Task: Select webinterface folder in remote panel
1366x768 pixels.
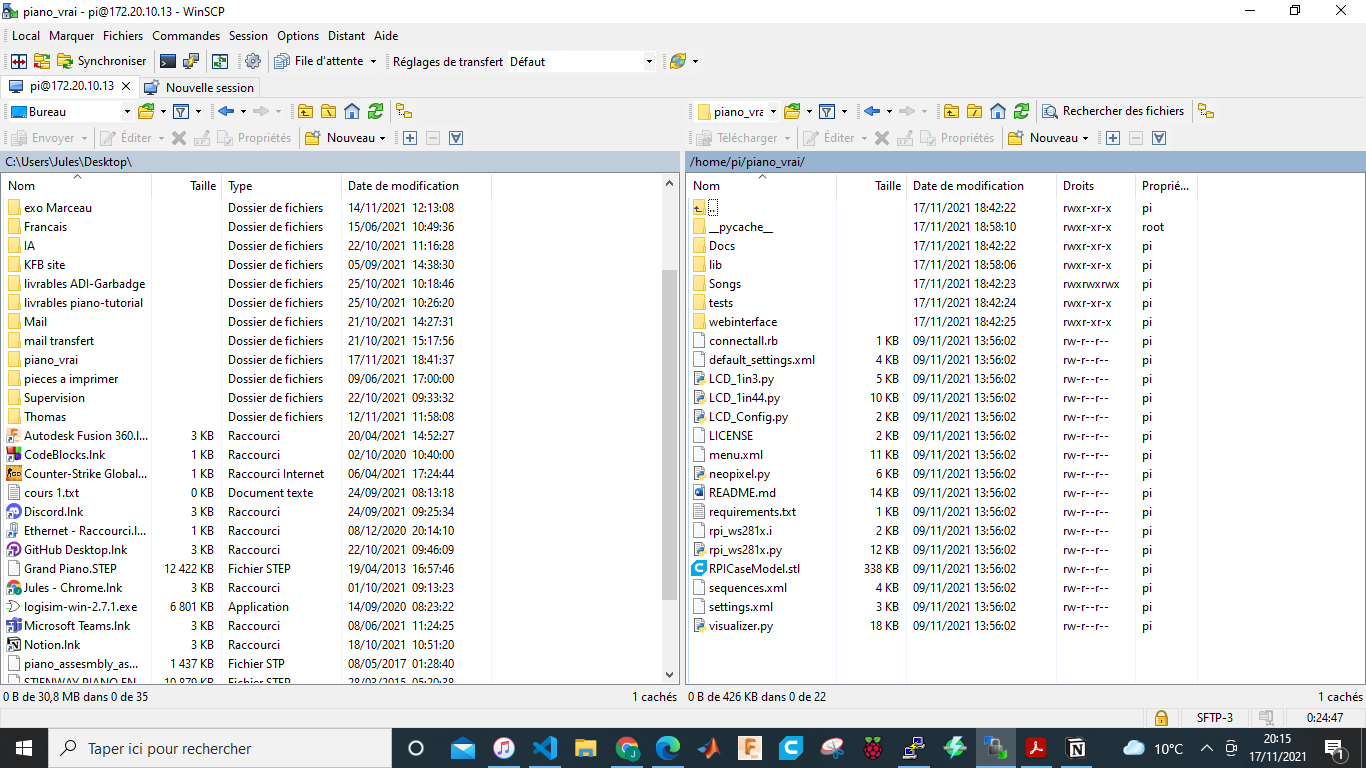Action: click(x=743, y=322)
